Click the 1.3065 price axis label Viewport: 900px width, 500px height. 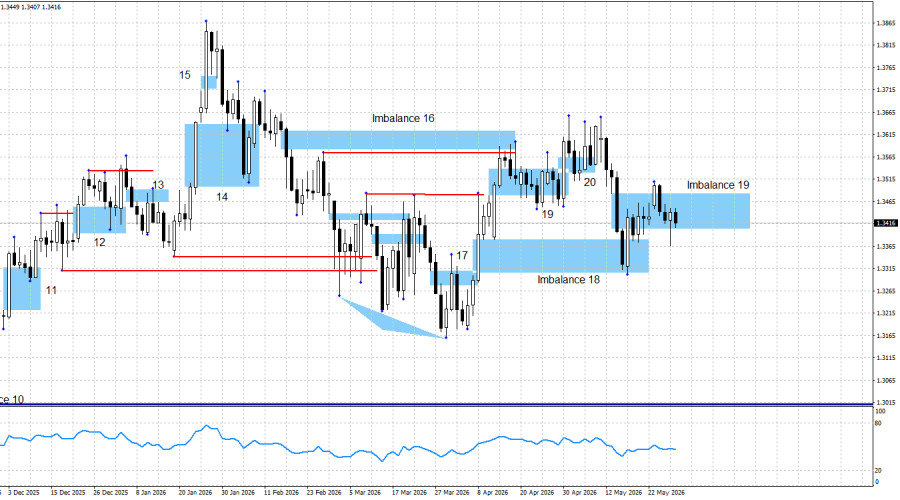coord(886,381)
